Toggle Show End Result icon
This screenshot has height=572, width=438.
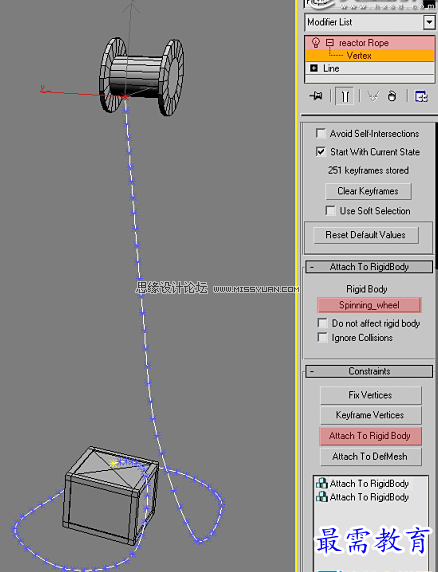point(345,96)
